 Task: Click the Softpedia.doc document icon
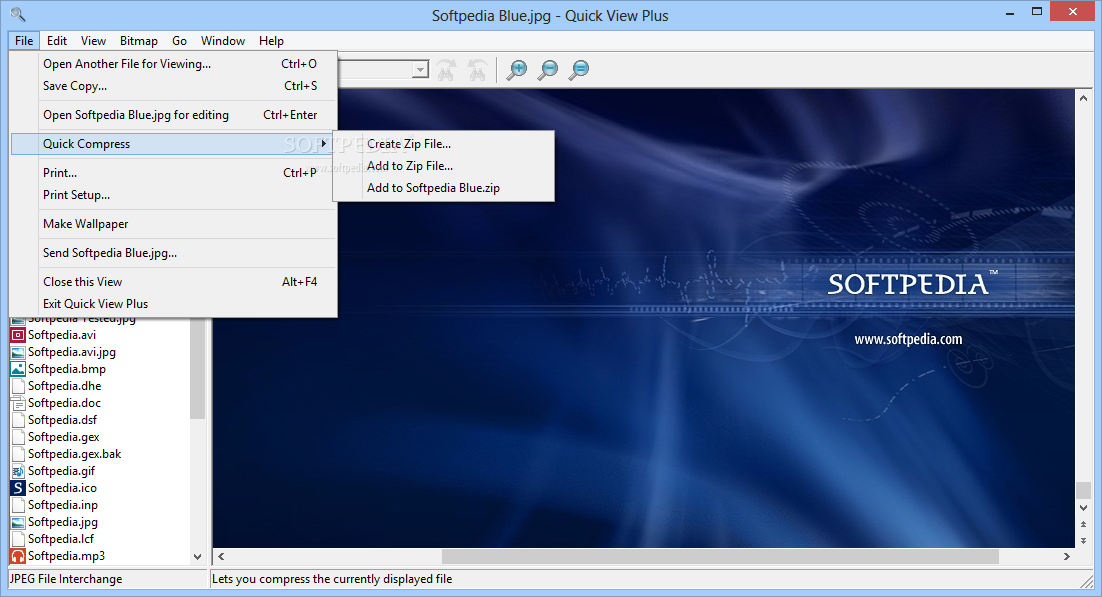(x=18, y=403)
